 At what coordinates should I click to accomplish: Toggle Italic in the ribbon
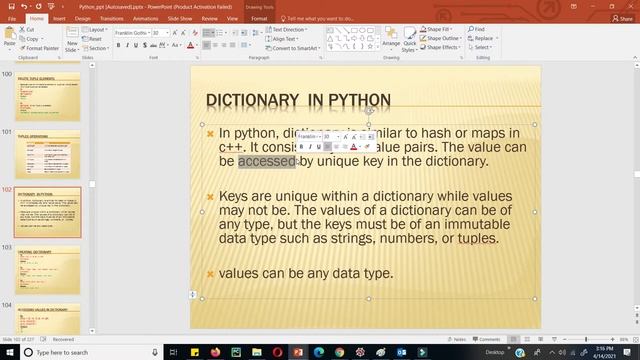coord(127,45)
